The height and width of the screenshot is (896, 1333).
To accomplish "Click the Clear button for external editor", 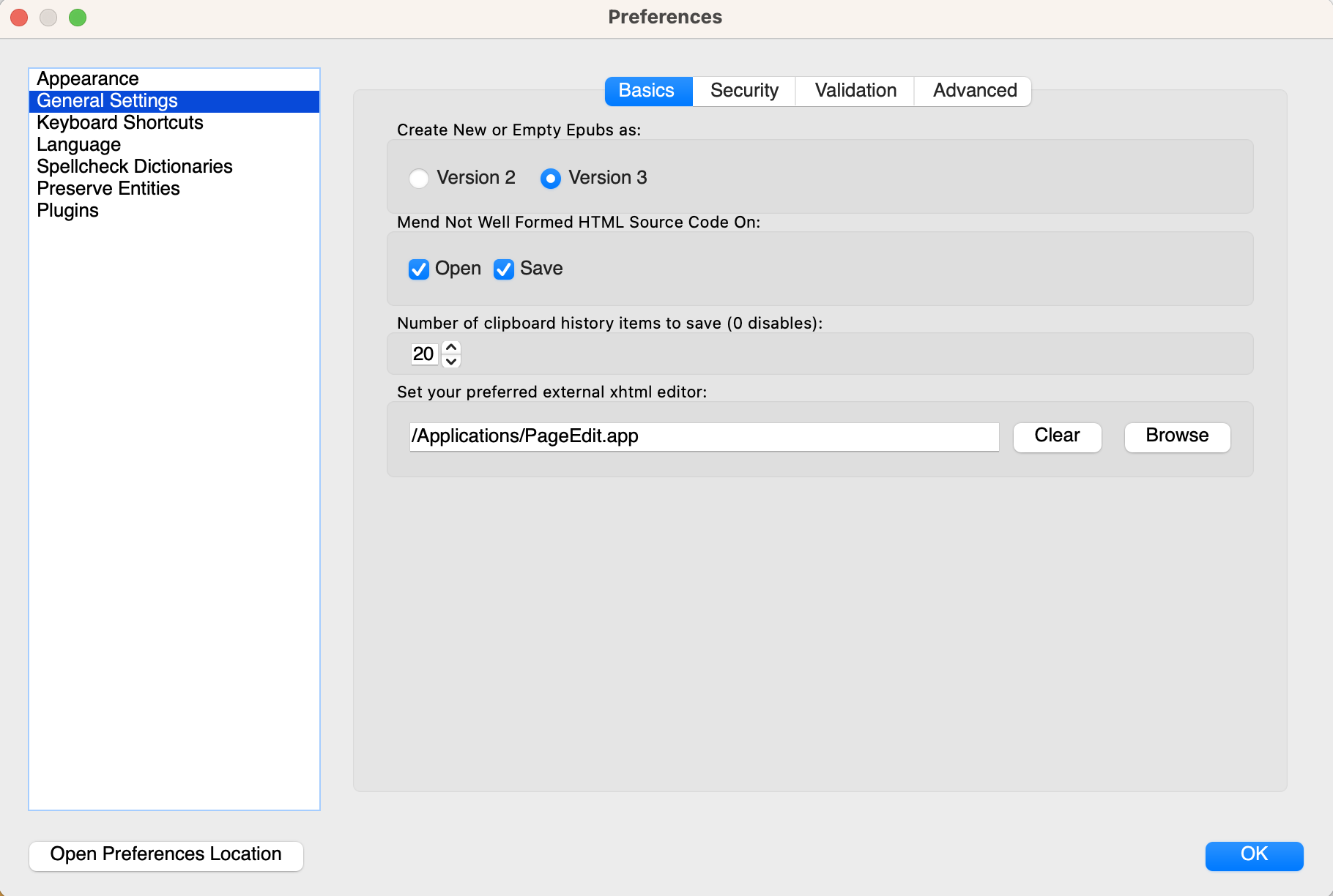I will (1057, 436).
